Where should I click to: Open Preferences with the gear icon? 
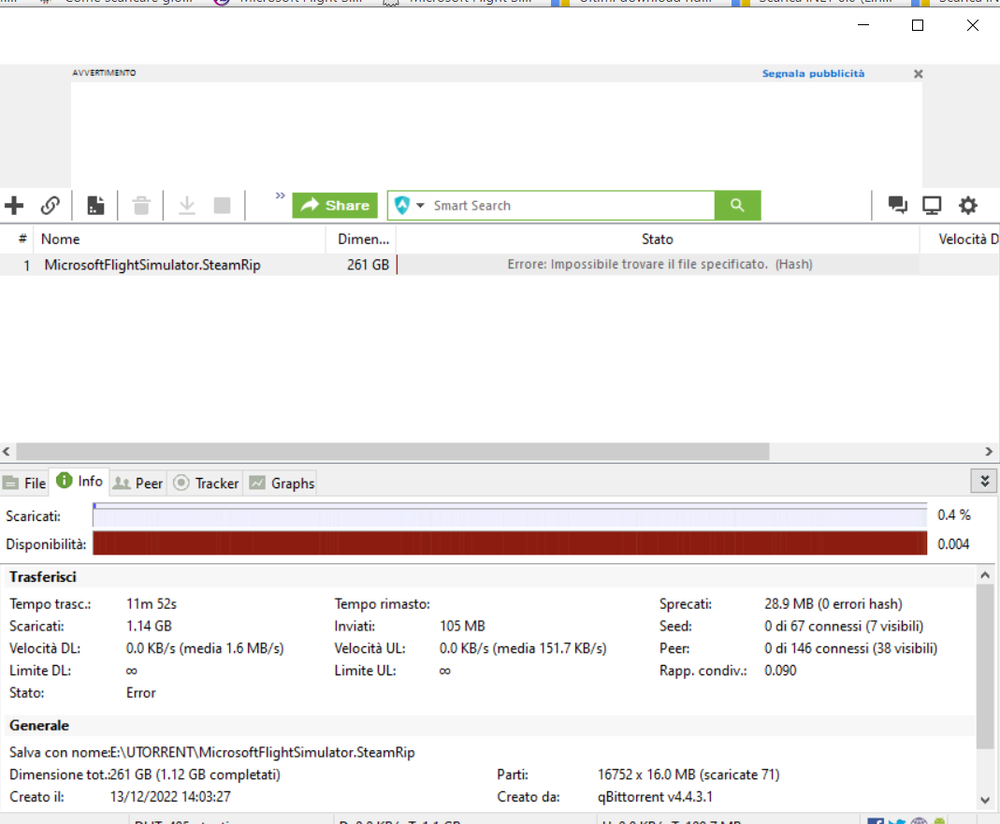[968, 205]
